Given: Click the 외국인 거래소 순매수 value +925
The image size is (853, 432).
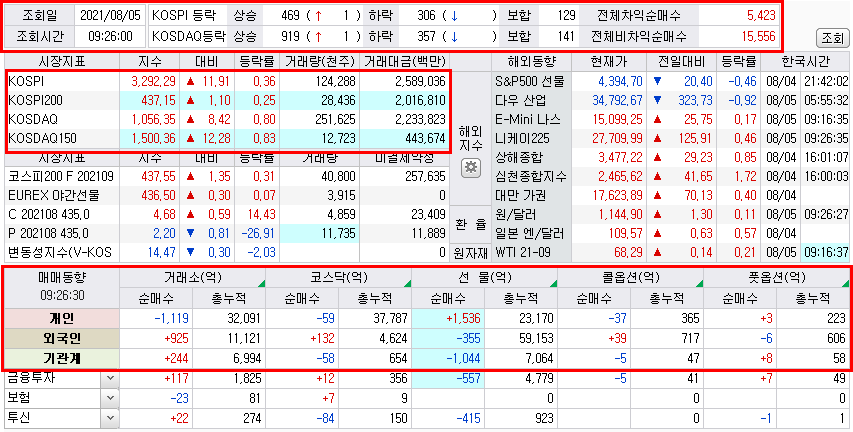Looking at the screenshot, I should point(176,338).
